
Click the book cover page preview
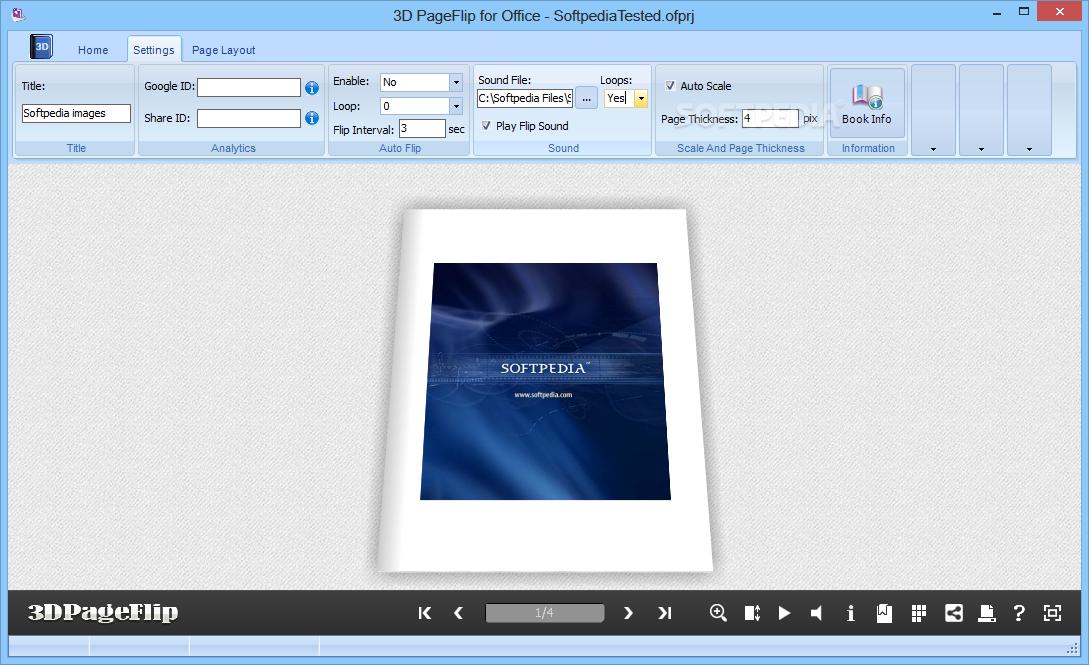545,390
